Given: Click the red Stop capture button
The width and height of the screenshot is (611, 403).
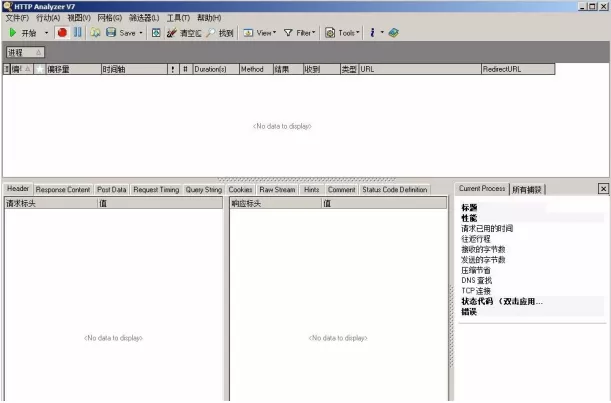Looking at the screenshot, I should coord(62,33).
